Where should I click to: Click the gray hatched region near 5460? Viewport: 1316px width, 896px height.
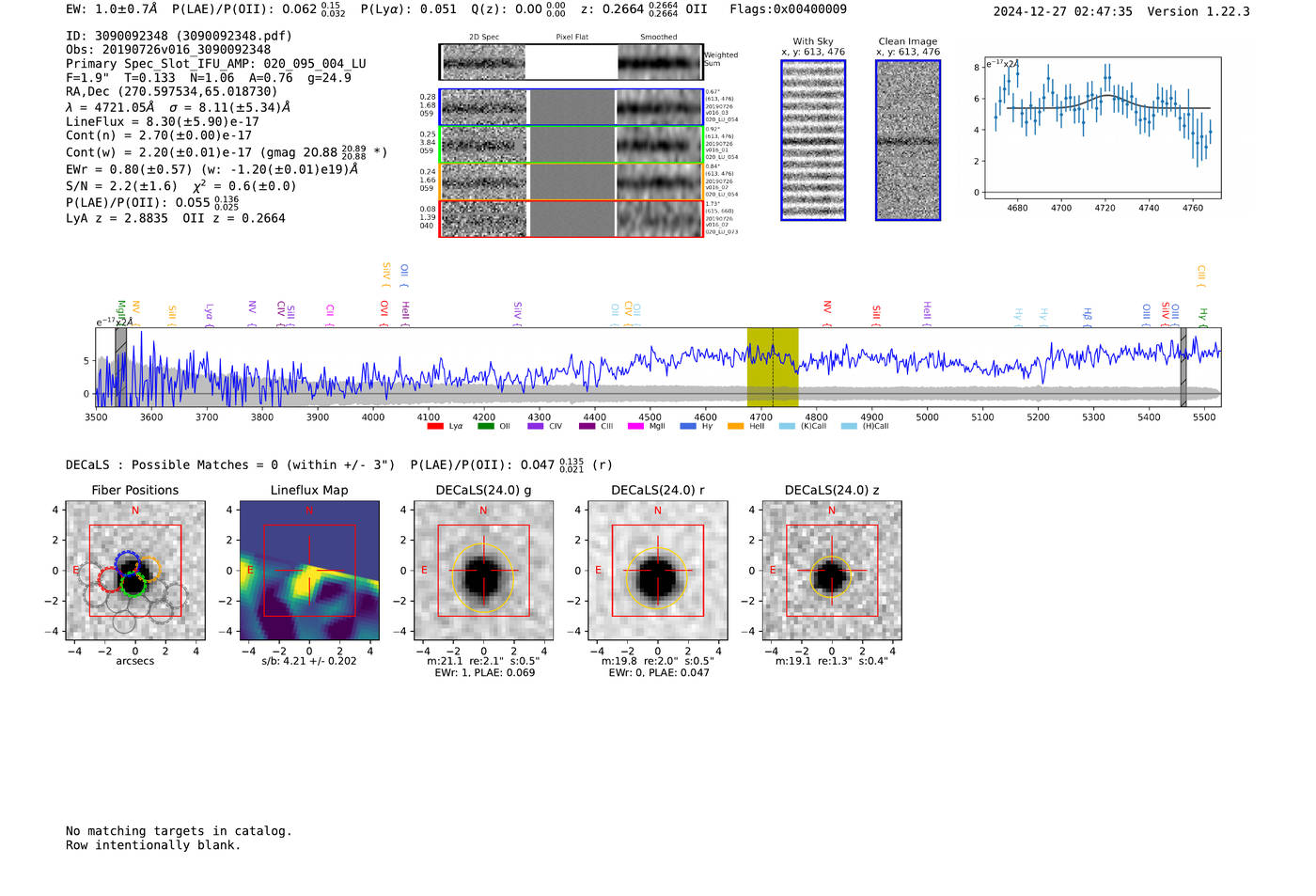(x=1183, y=368)
